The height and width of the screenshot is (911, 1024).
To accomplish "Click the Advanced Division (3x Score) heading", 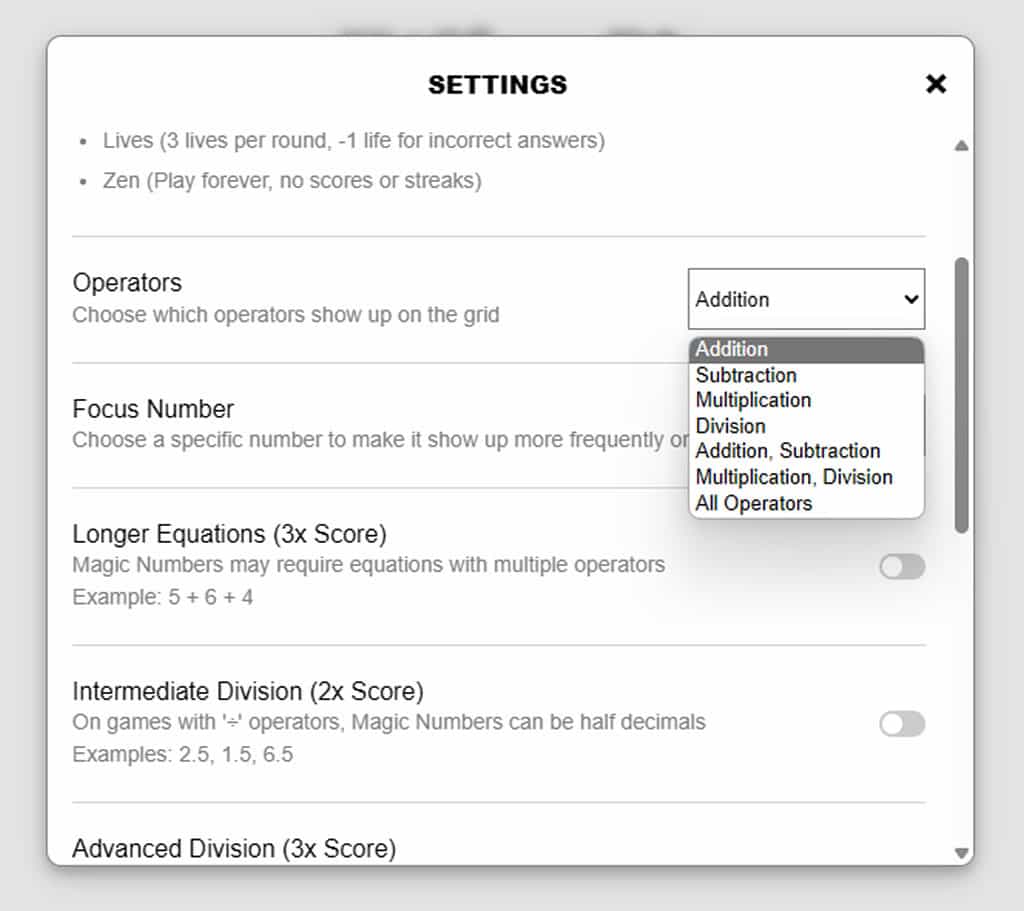I will 234,849.
